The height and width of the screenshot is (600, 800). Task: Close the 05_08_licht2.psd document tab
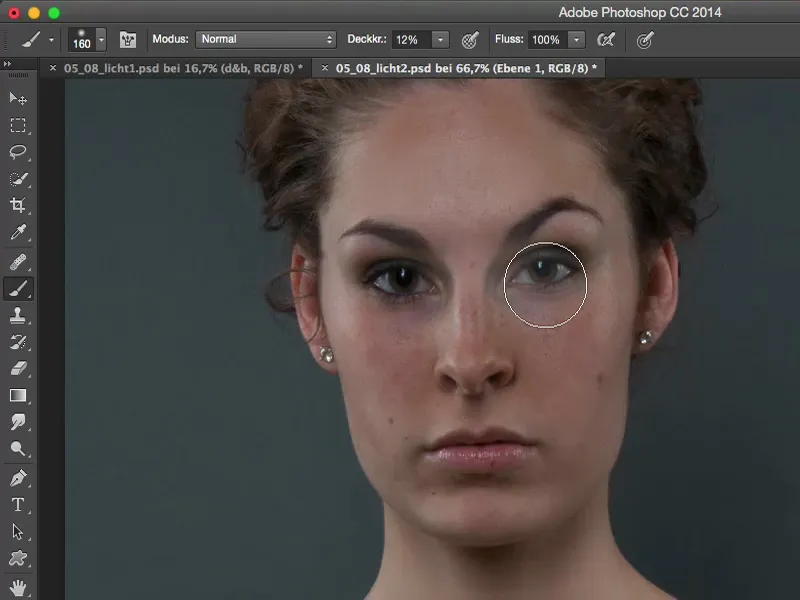[324, 68]
